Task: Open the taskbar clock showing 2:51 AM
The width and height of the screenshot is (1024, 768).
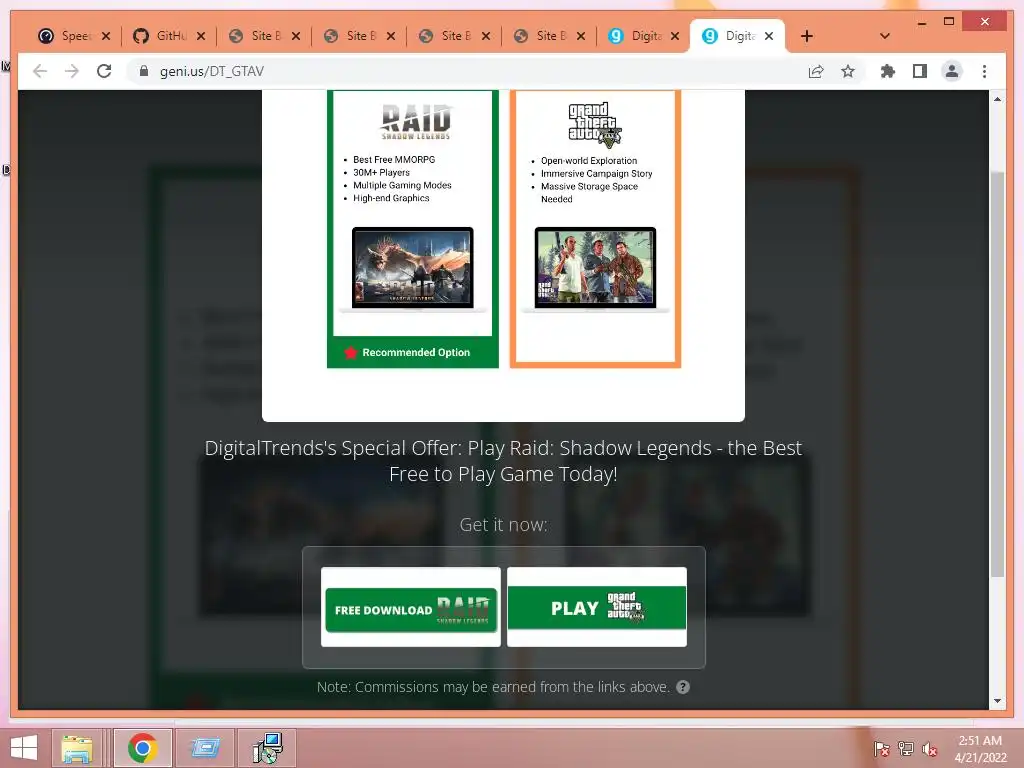Action: point(980,749)
